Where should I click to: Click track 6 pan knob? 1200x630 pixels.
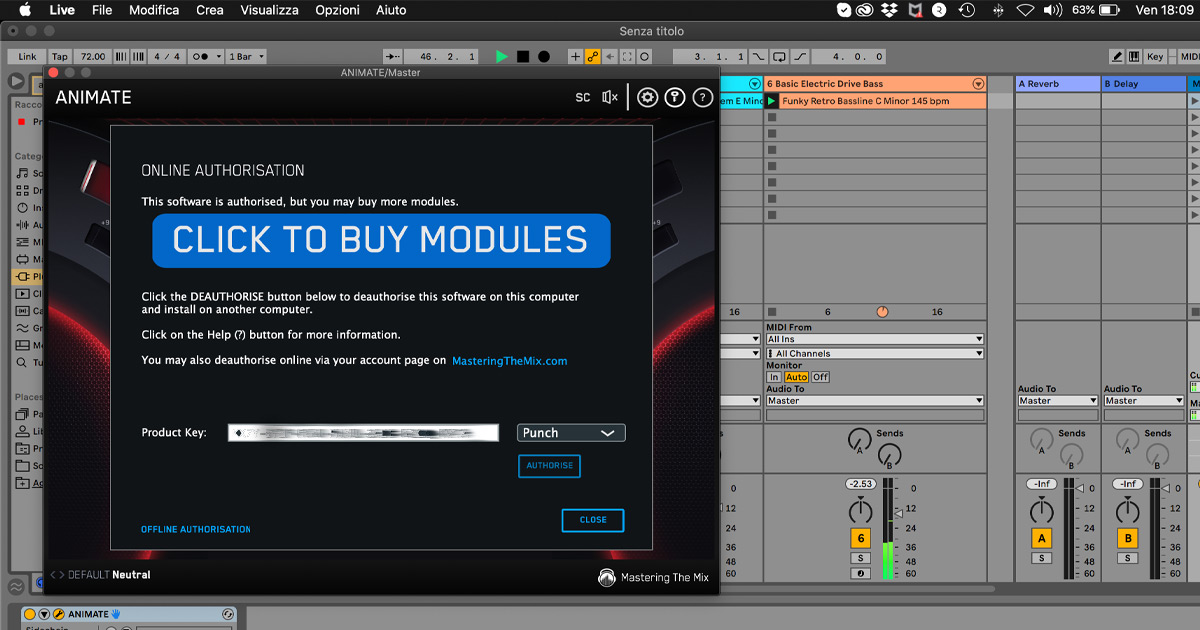point(860,511)
